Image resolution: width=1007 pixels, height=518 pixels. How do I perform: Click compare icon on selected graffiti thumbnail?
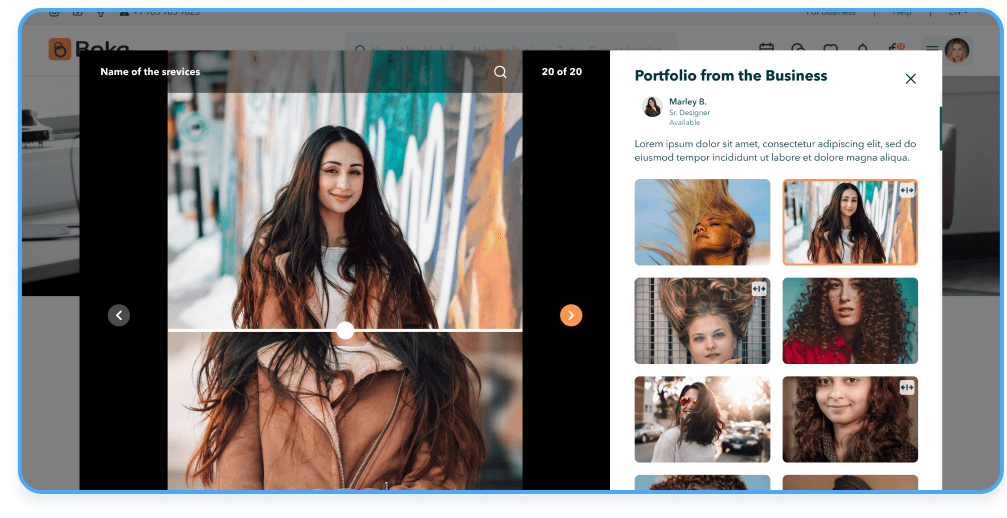pos(906,190)
